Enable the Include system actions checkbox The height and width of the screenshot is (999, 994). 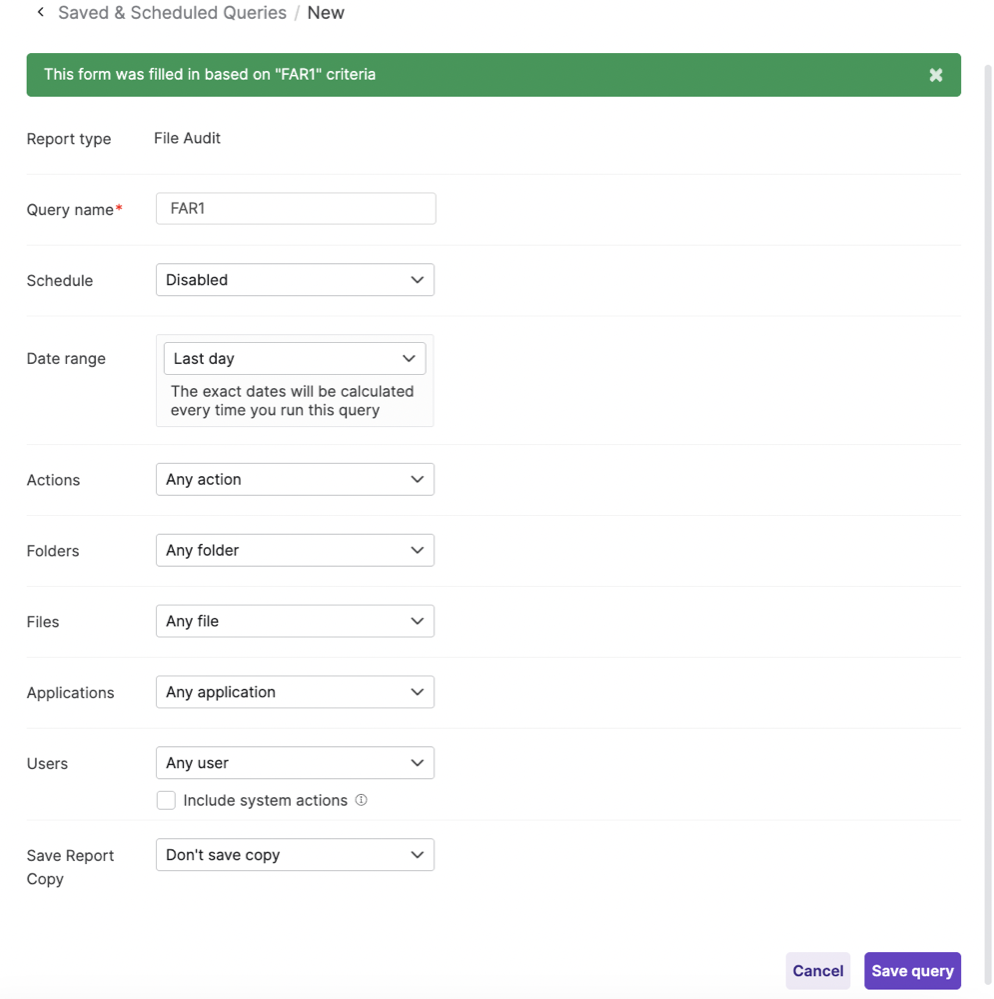tap(166, 800)
